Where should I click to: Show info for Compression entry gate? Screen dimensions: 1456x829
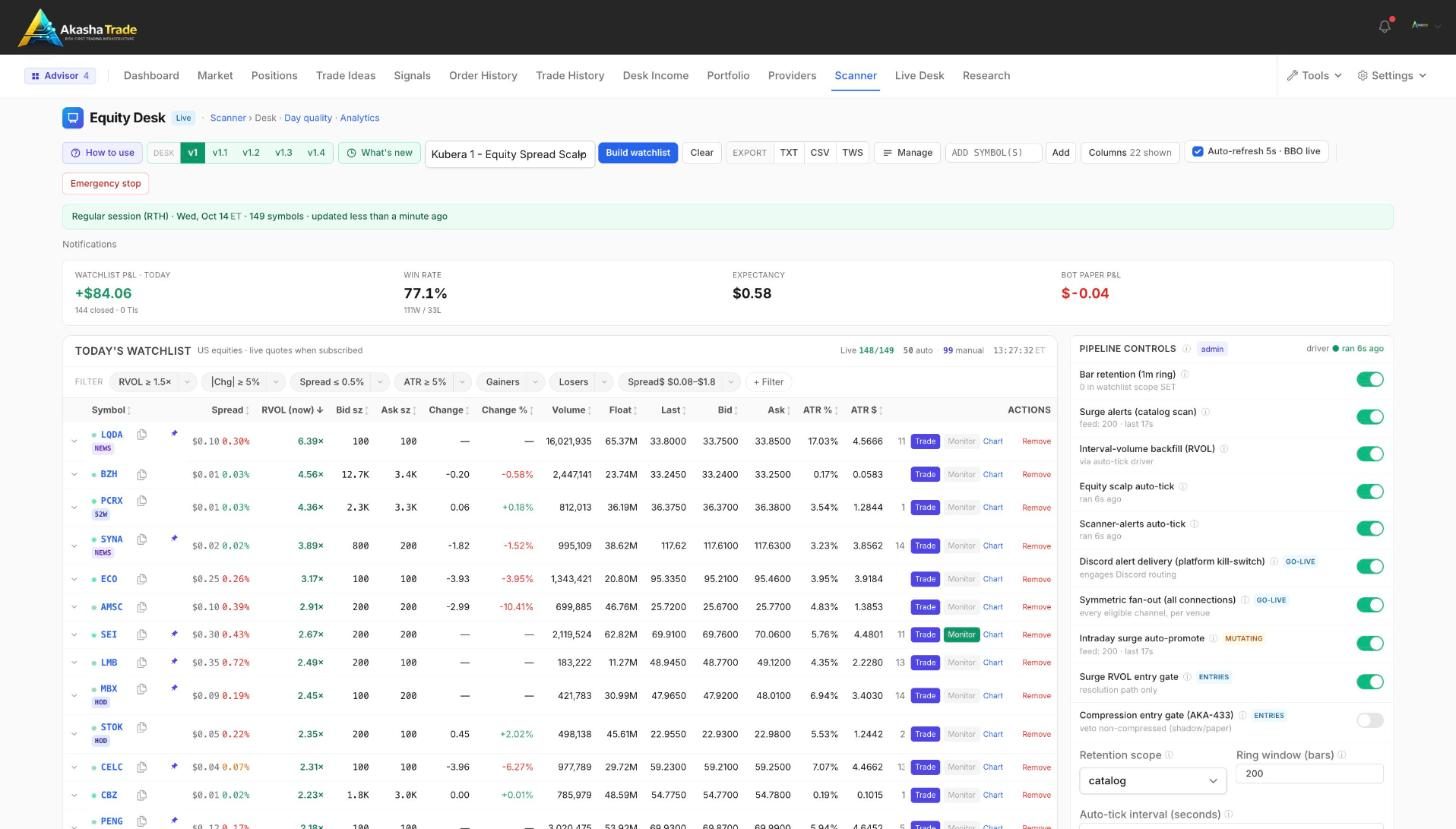pos(1243,716)
